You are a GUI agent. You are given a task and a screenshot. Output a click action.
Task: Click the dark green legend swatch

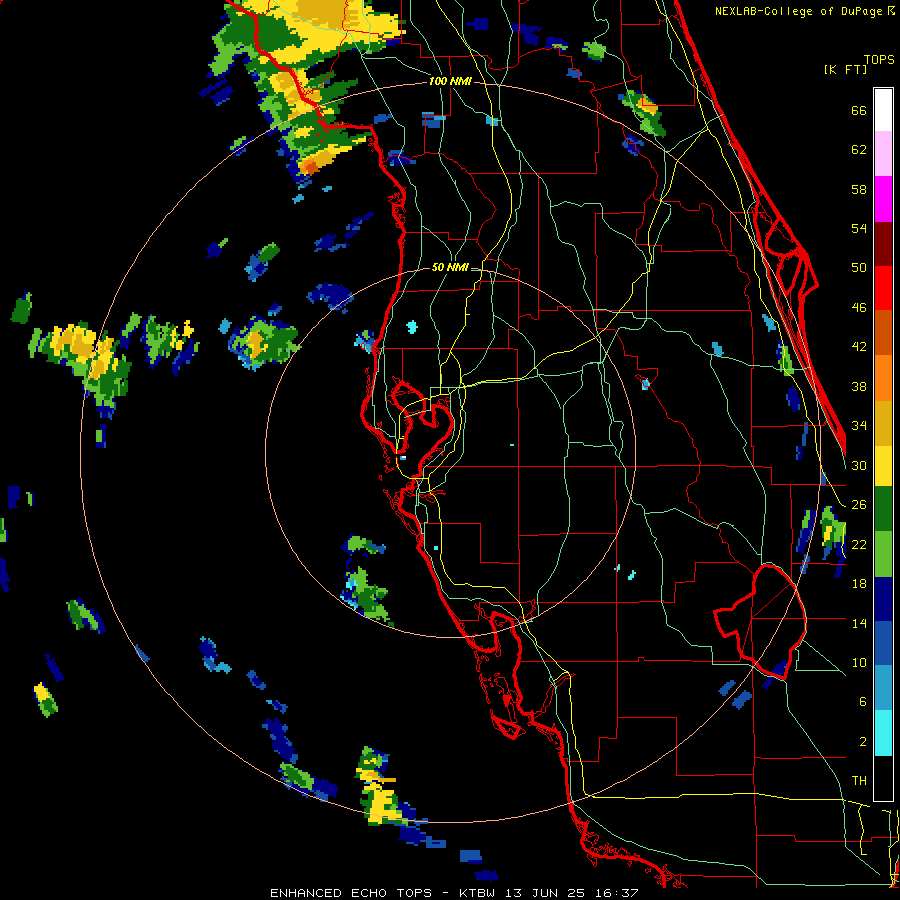[883, 509]
